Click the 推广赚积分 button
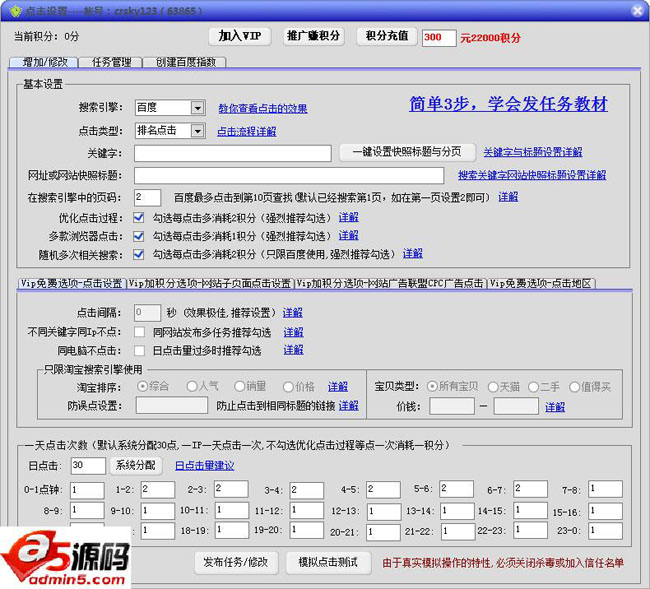650x589 pixels. (x=313, y=36)
